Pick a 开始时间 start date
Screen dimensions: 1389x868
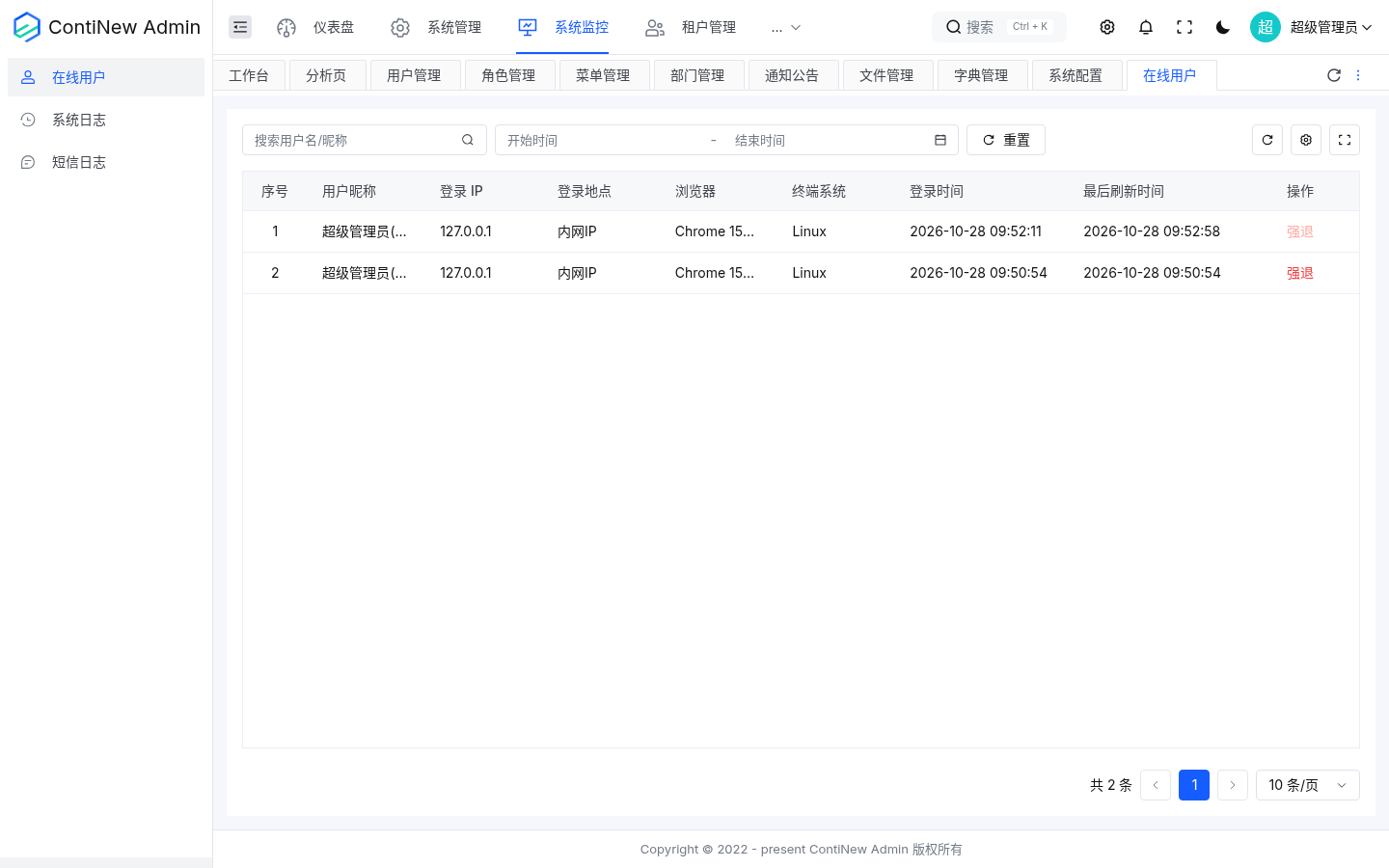coord(600,140)
